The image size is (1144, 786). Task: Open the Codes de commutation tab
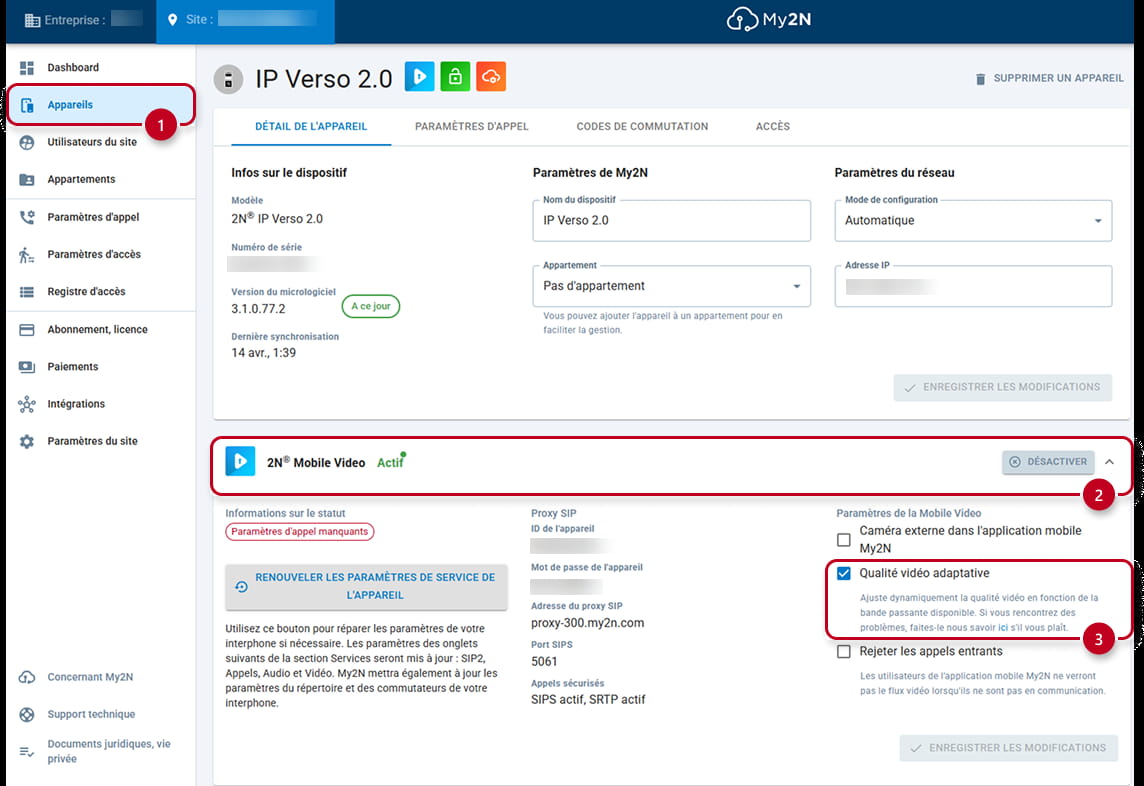(x=643, y=127)
